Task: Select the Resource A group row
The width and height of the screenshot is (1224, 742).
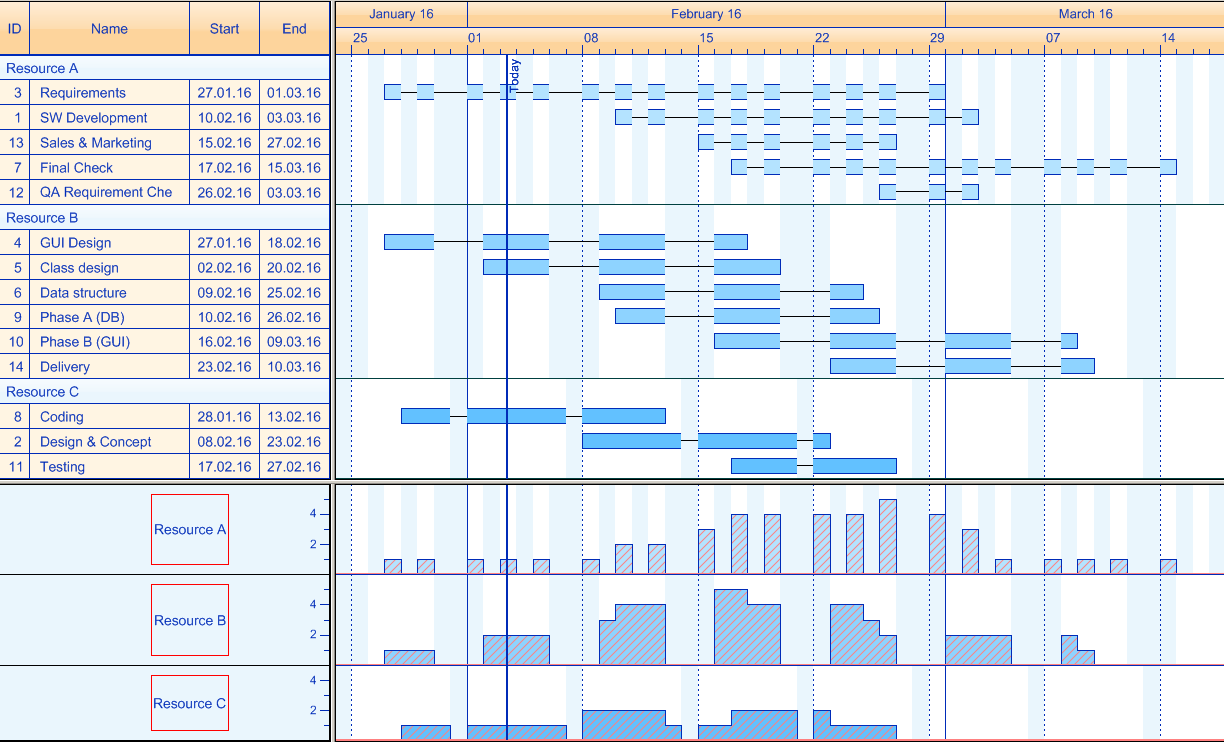Action: [x=165, y=68]
